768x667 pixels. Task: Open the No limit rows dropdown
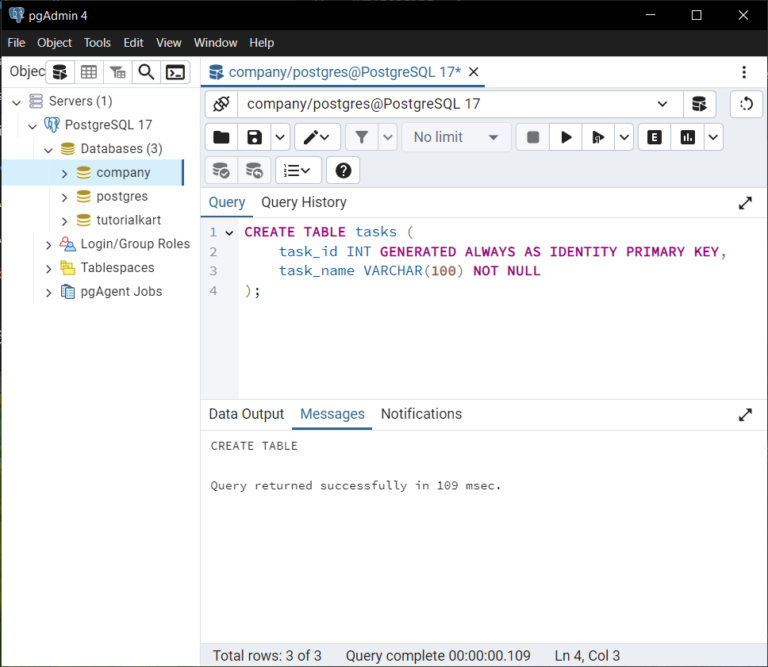click(x=456, y=137)
